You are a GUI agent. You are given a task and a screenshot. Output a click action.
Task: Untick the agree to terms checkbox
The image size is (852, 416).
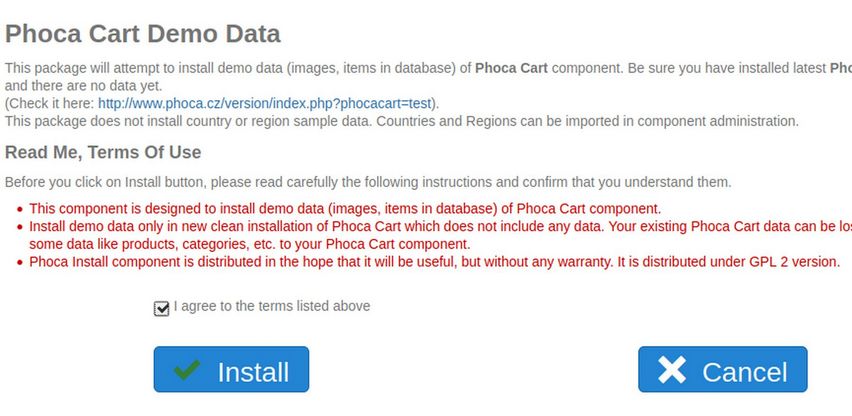162,308
